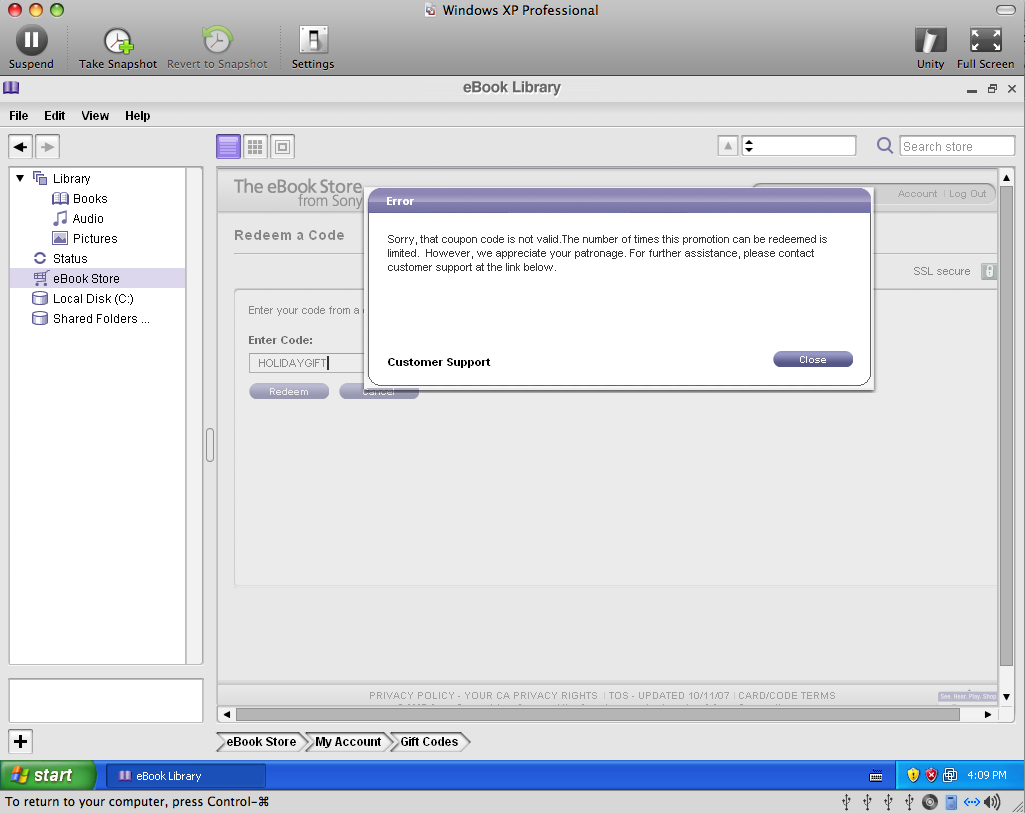
Task: Click the eBook Library taskbar button
Action: (186, 776)
